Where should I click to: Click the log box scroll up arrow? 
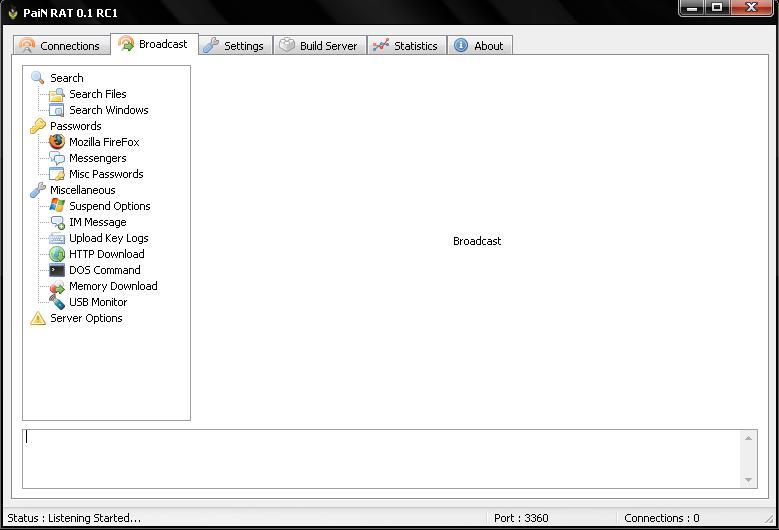coord(748,438)
